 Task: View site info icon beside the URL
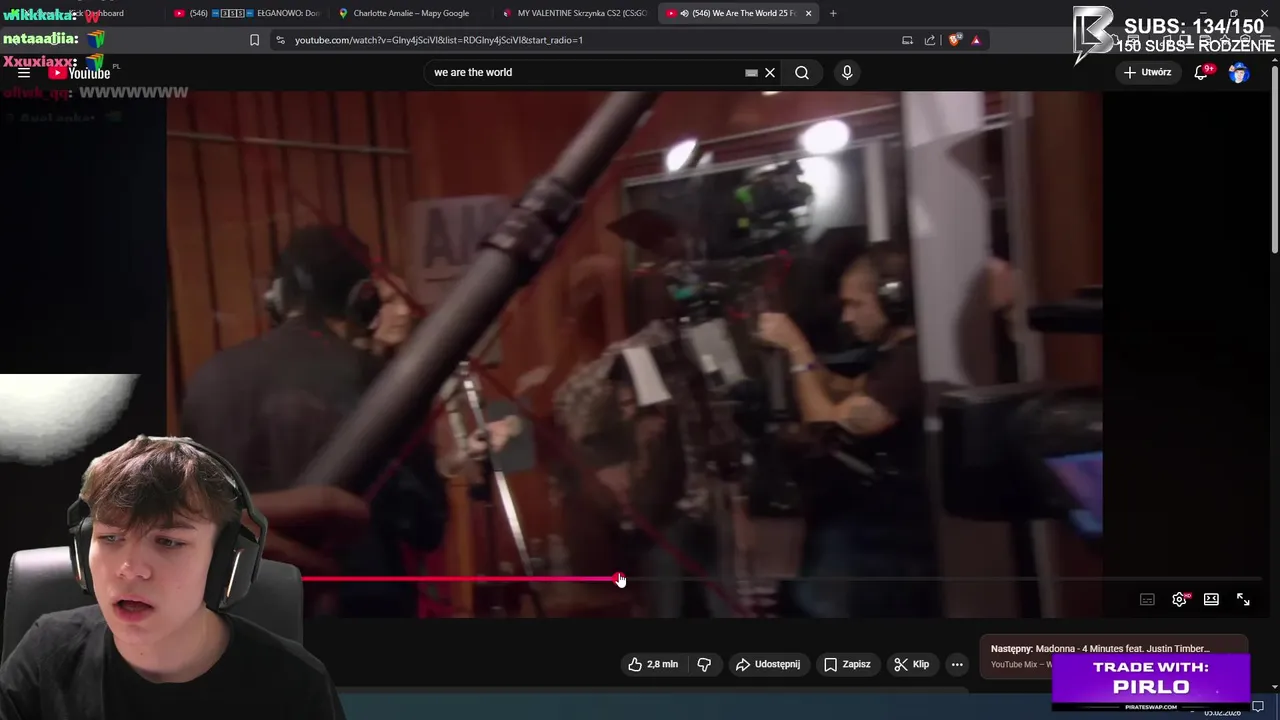pos(280,40)
